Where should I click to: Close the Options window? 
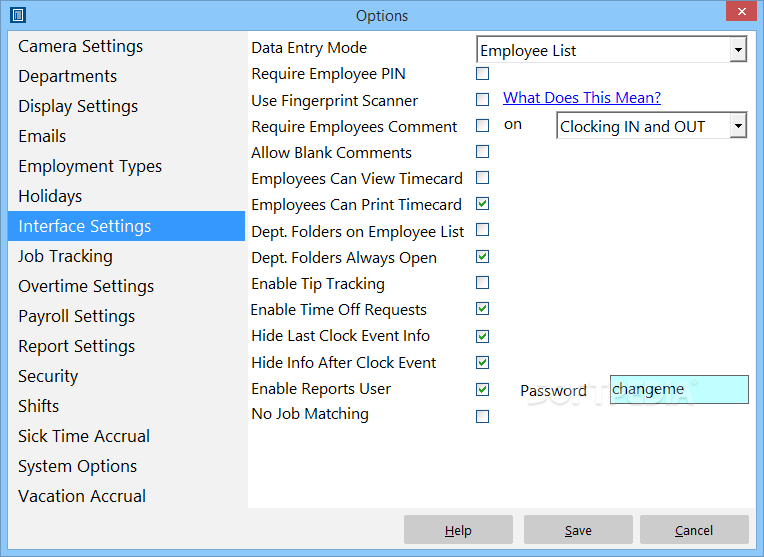pyautogui.click(x=741, y=11)
